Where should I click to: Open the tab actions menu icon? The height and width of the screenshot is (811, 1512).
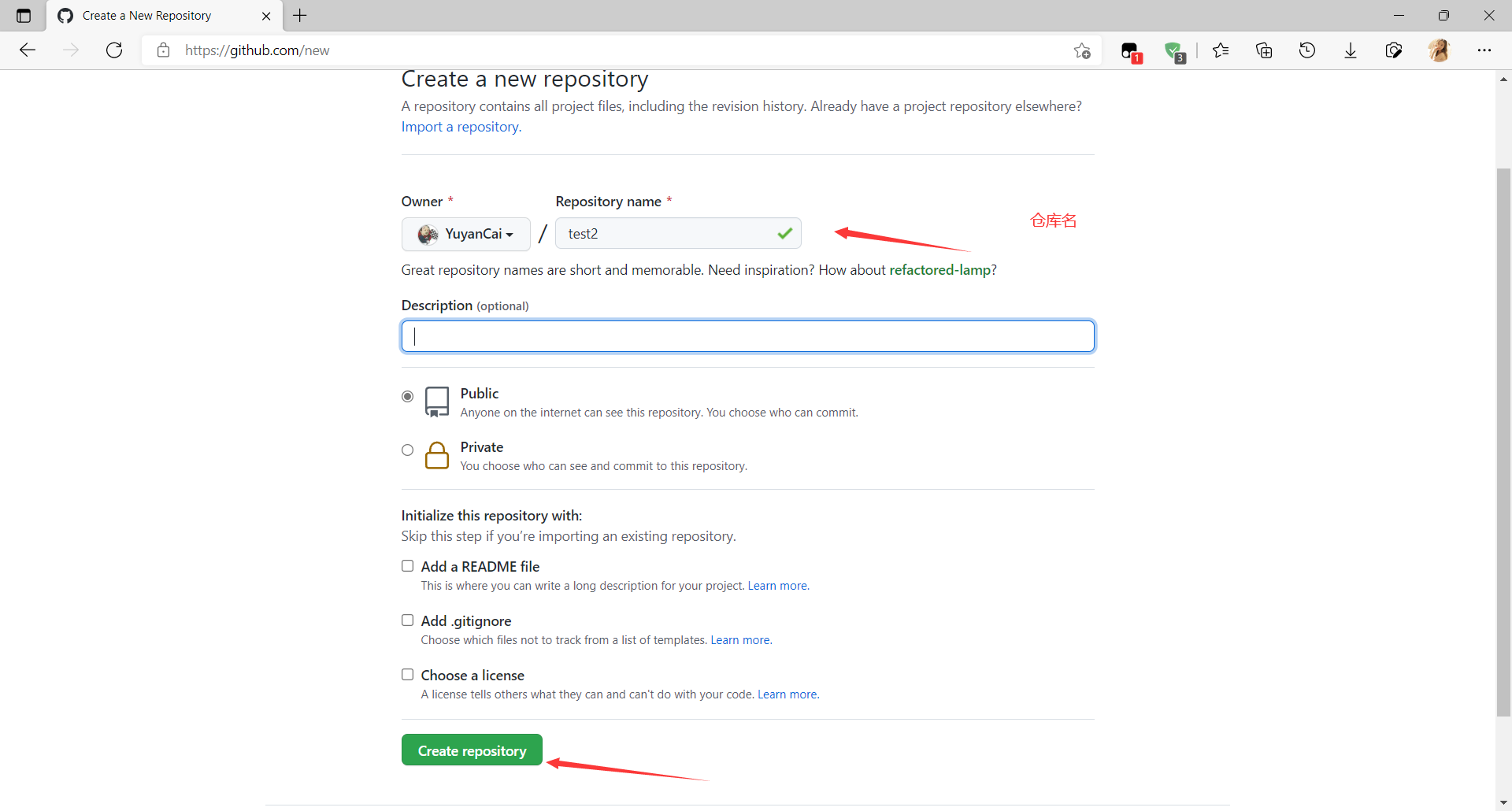tap(24, 16)
